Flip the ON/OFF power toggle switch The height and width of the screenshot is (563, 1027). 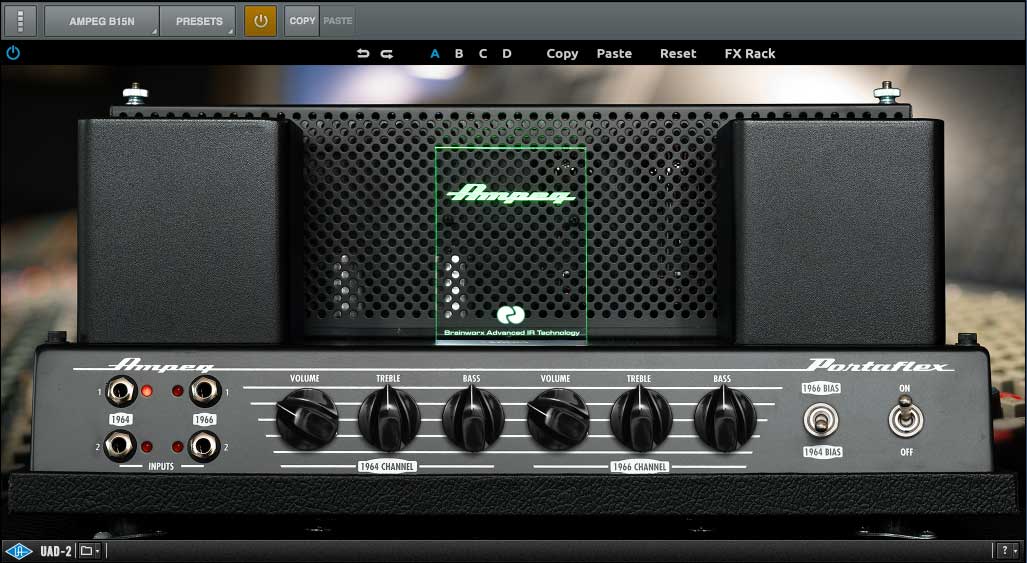click(906, 418)
